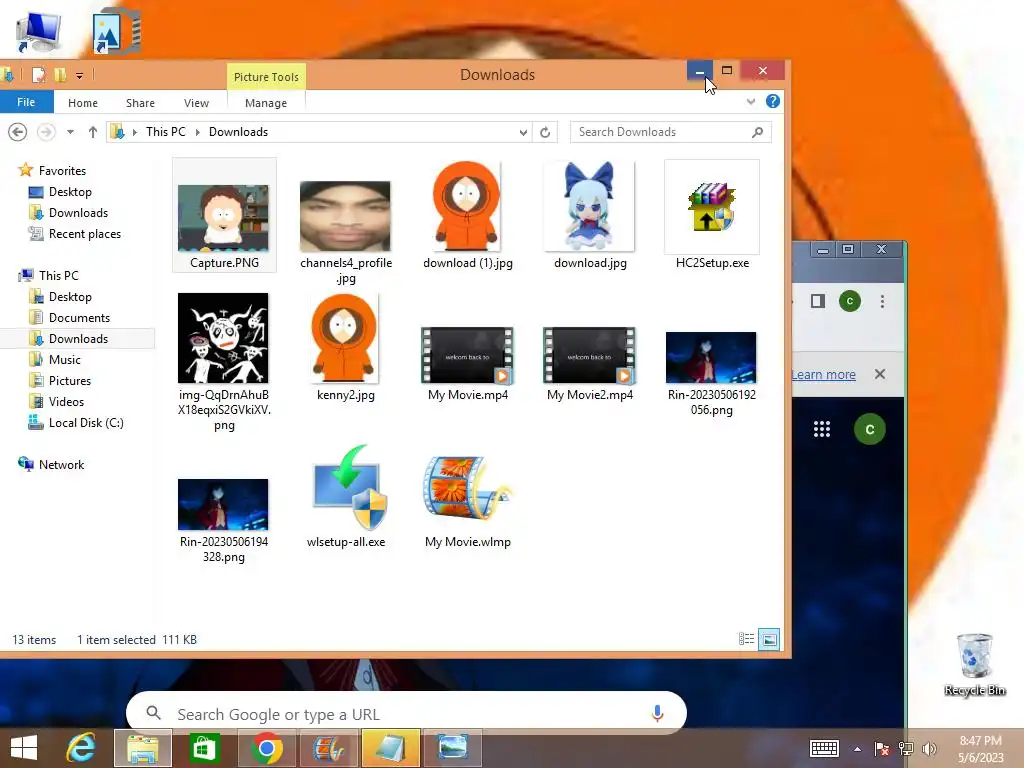Select Network in the navigation pane
This screenshot has height=768, width=1024.
point(61,465)
